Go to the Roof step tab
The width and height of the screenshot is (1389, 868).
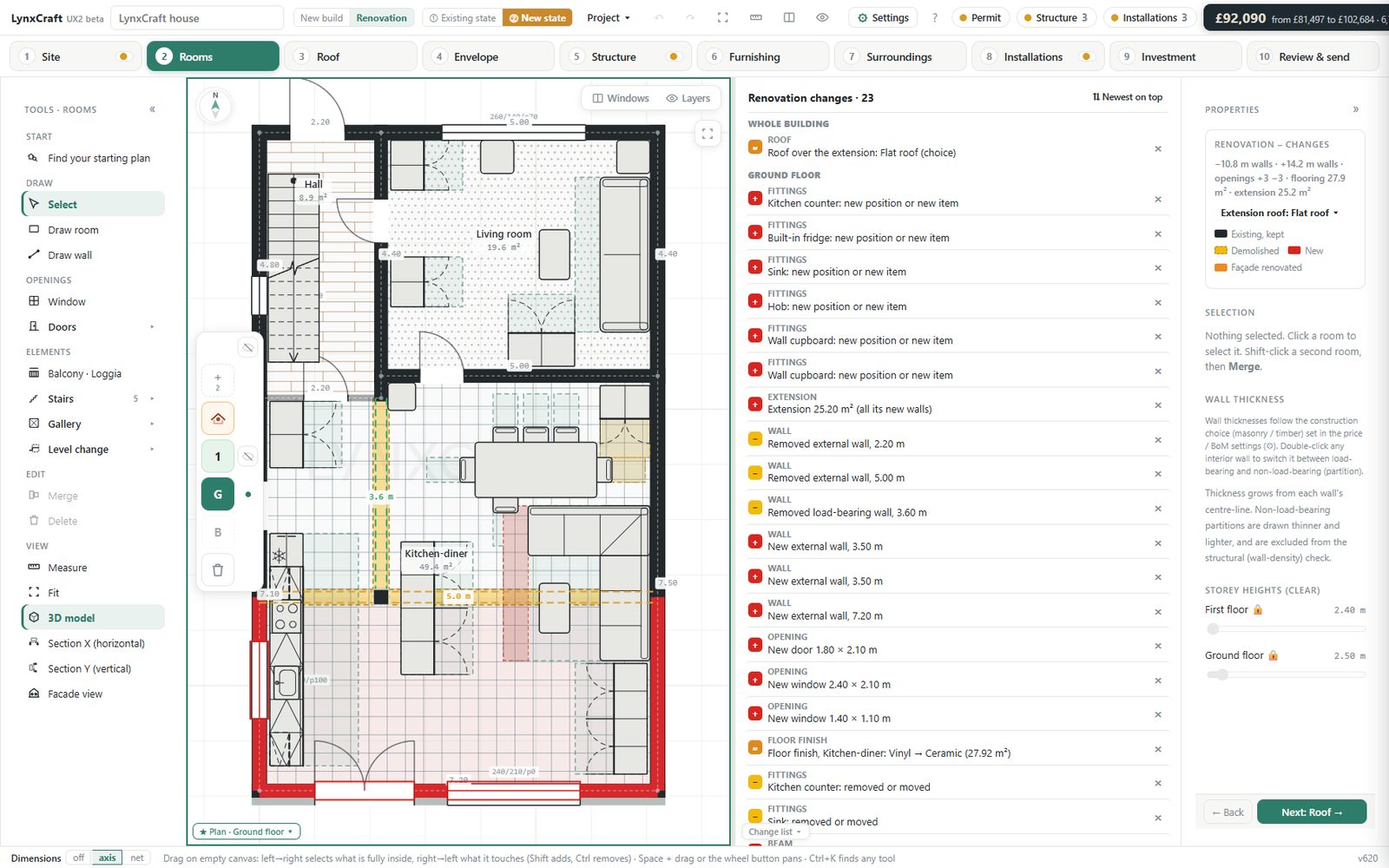pos(352,56)
